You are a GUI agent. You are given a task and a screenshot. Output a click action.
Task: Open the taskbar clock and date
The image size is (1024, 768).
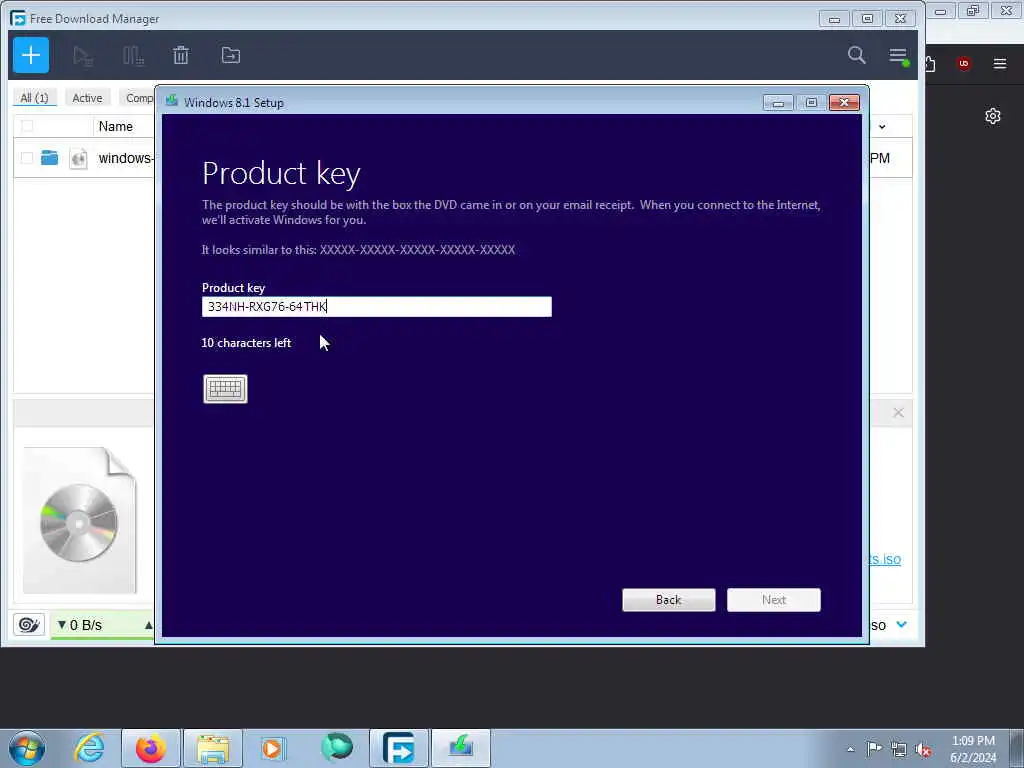(x=973, y=749)
